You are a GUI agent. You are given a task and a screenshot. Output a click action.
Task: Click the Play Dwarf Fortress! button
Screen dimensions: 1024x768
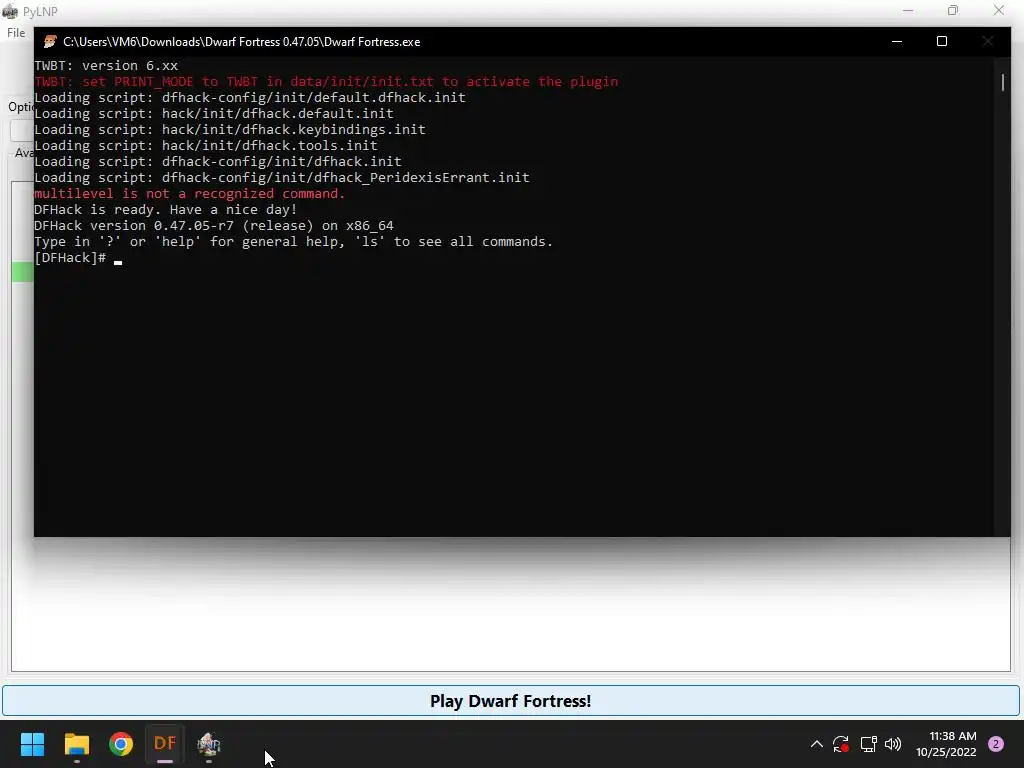pos(510,701)
